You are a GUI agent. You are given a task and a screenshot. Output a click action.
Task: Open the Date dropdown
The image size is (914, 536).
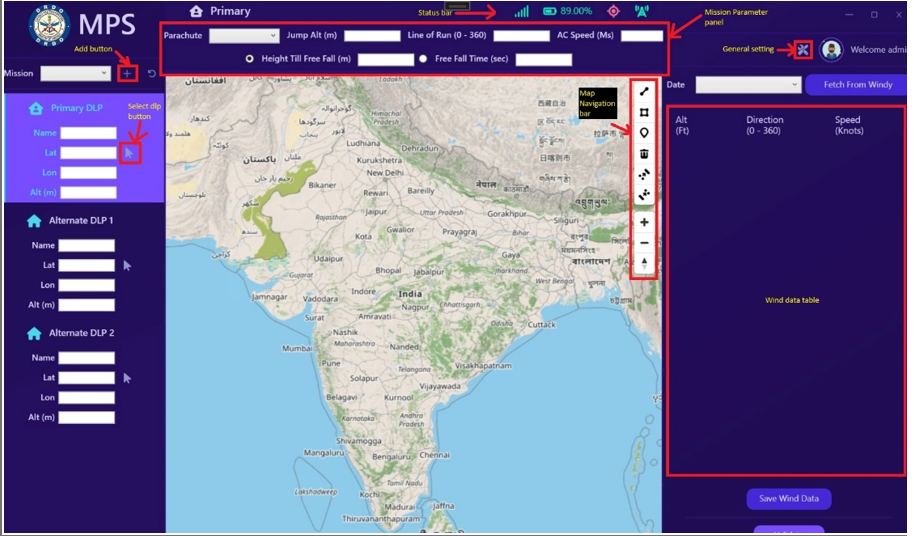click(748, 85)
